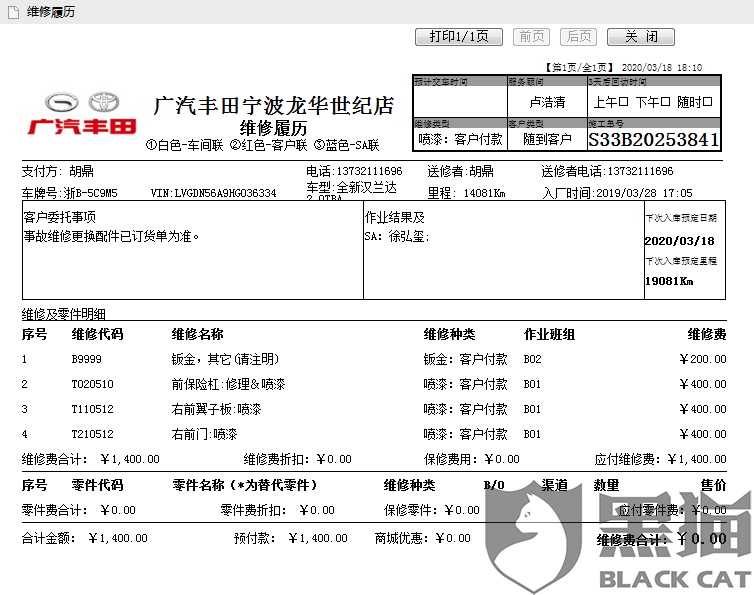The width and height of the screenshot is (754, 595).
Task: Select license plate 浙B-5C9M5
Action: 90,193
